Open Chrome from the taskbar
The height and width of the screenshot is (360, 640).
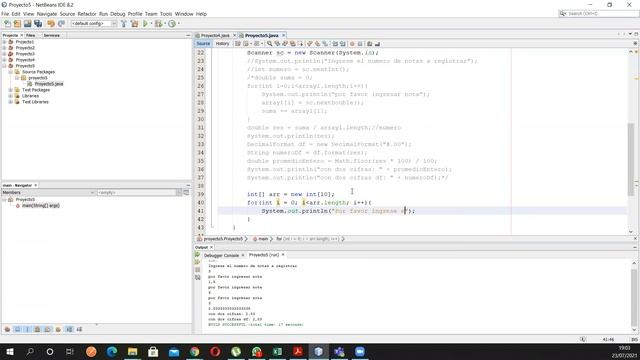point(194,351)
